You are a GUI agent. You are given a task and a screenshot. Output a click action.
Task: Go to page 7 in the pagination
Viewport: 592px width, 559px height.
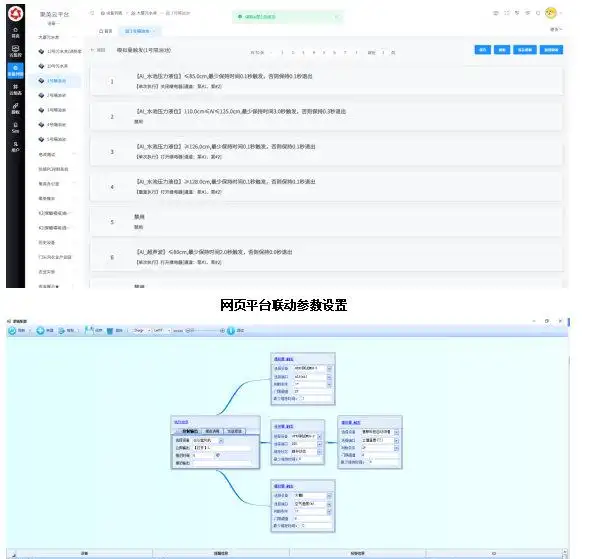click(345, 53)
